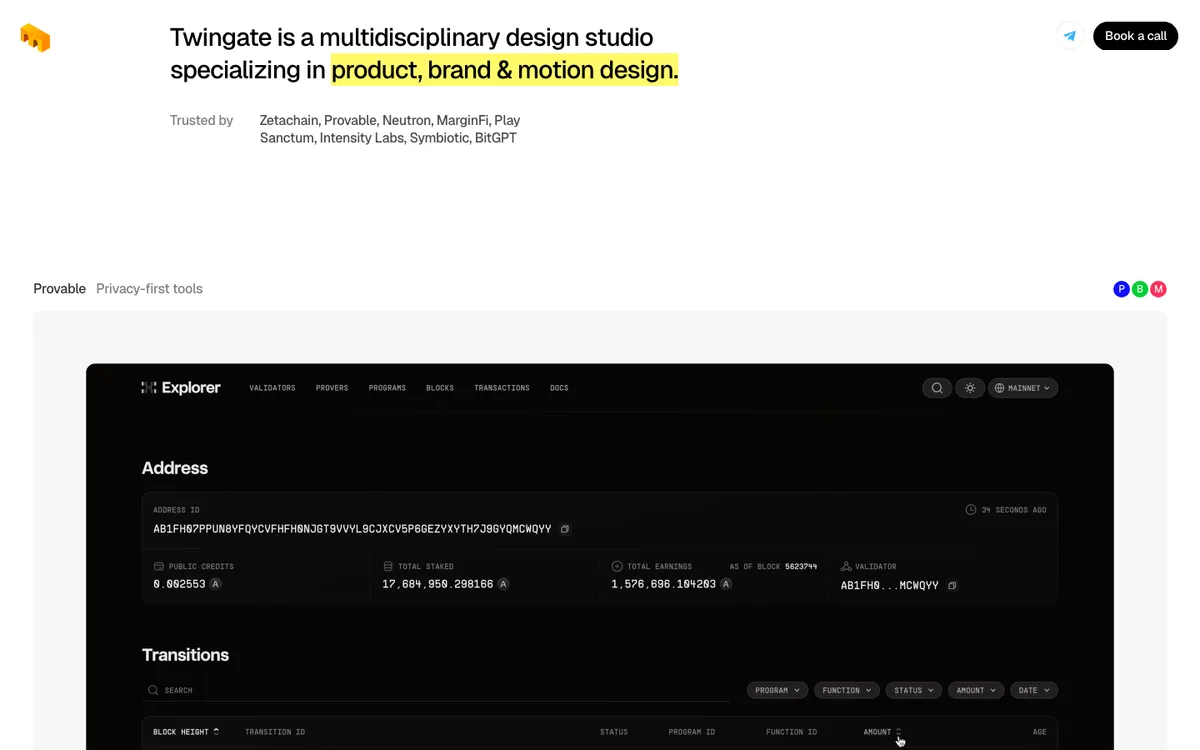
Task: Click the Transition ID column header
Action: (275, 732)
